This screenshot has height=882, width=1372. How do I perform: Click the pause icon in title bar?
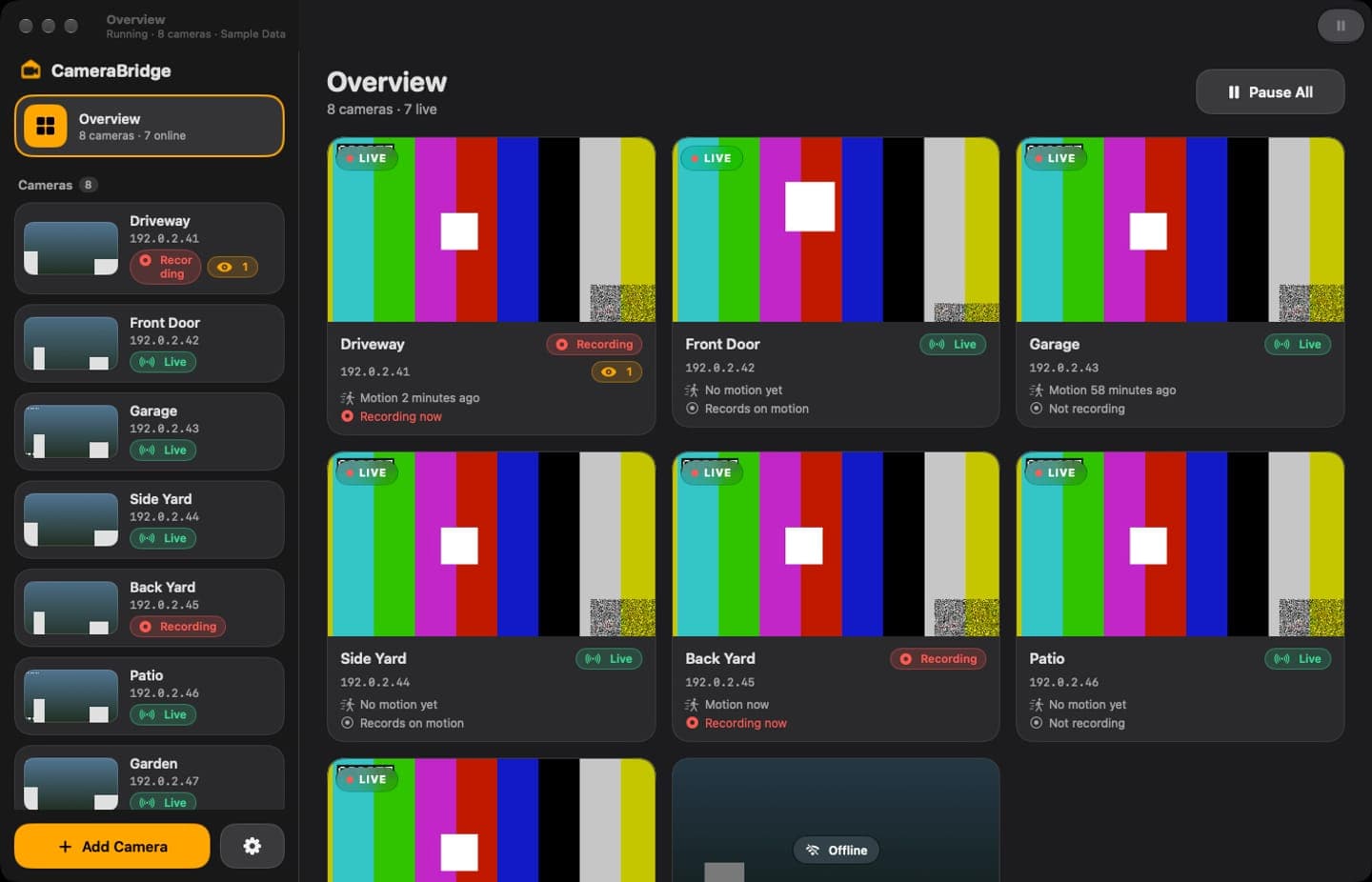(1341, 26)
